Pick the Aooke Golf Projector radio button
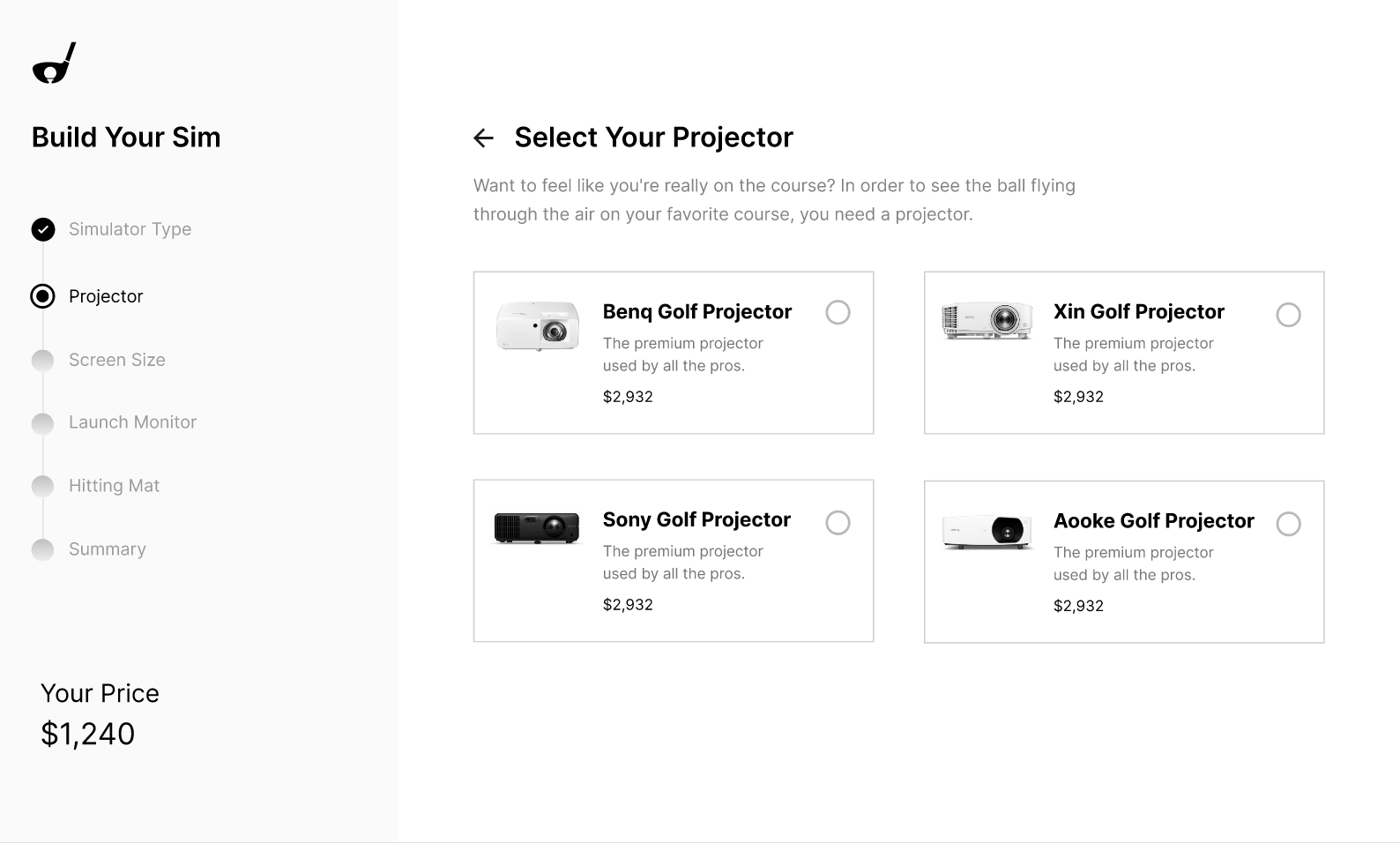Viewport: 1400px width, 843px height. point(1288,524)
